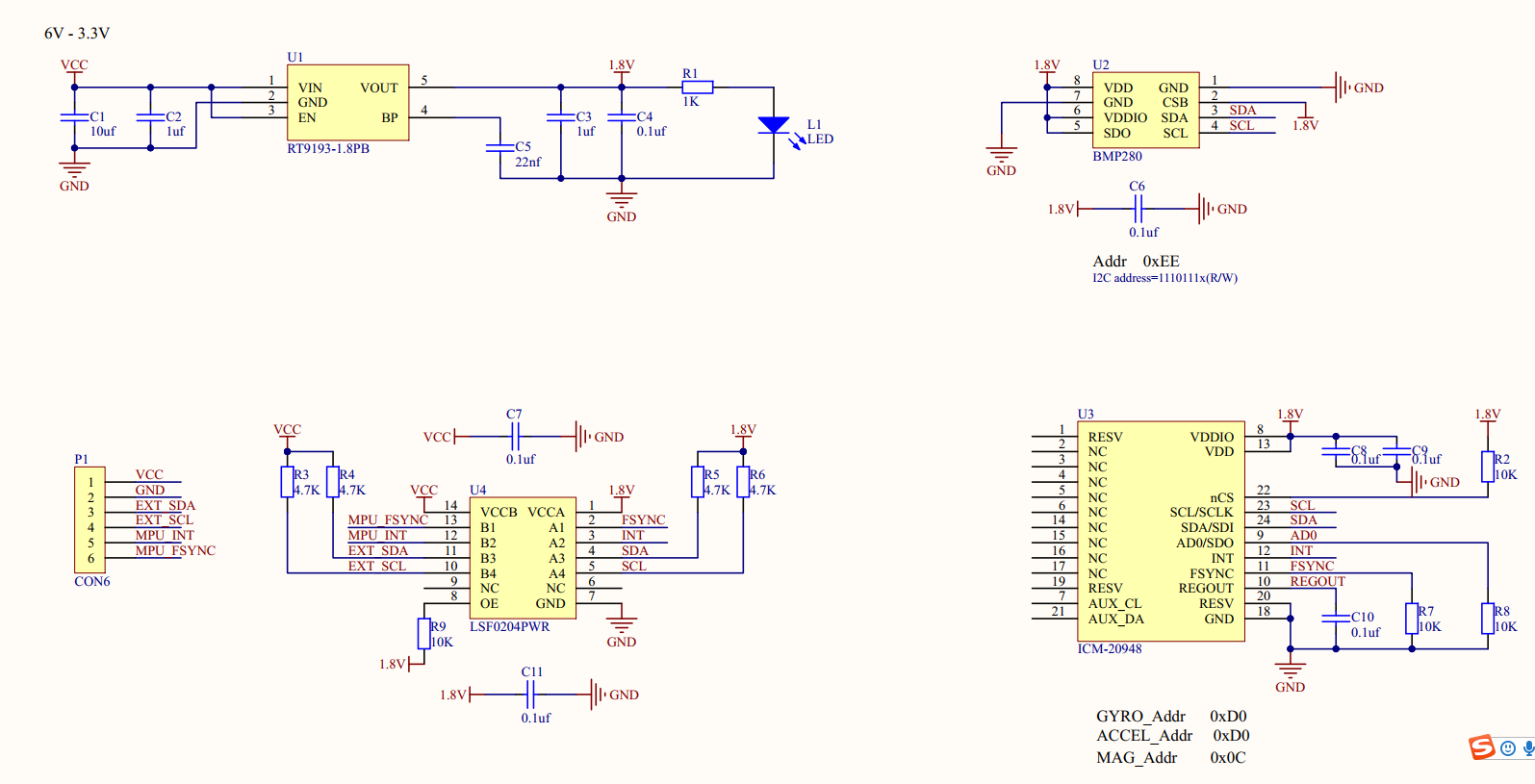1535x784 pixels.
Task: Select capacitor C10 near REGOUT
Action: click(x=1336, y=618)
